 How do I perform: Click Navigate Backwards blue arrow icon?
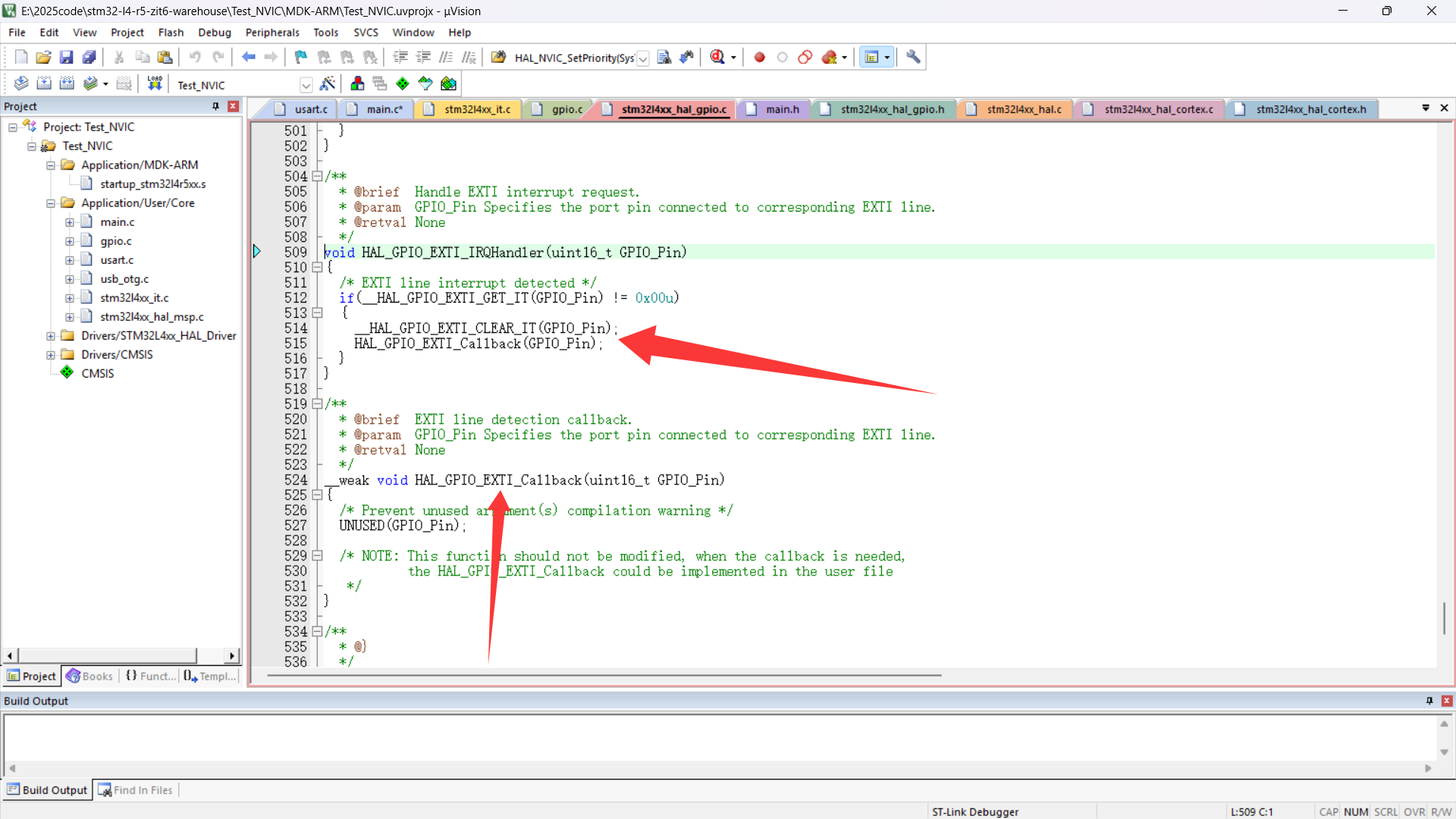pos(248,57)
